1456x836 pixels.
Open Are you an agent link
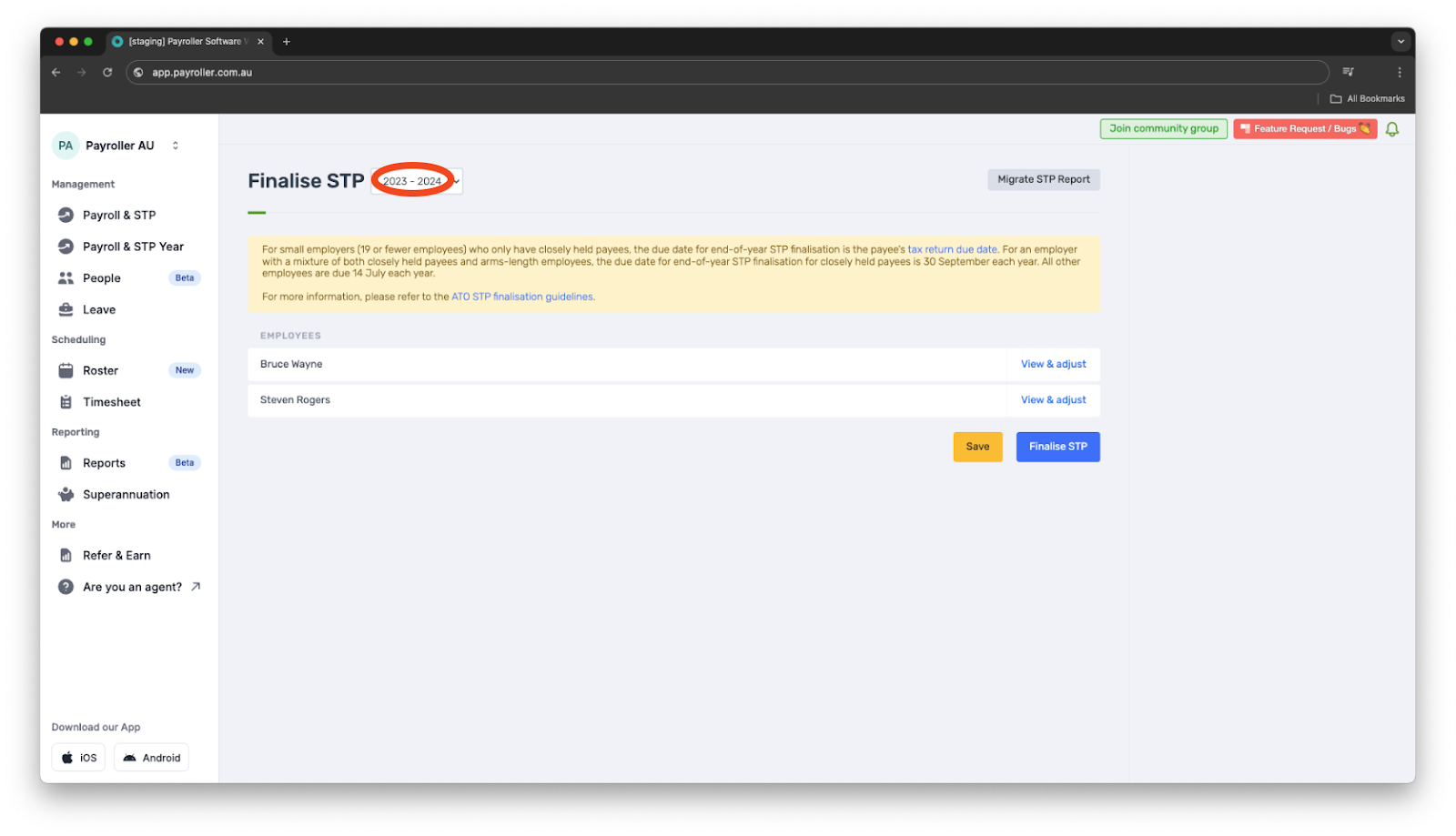131,587
